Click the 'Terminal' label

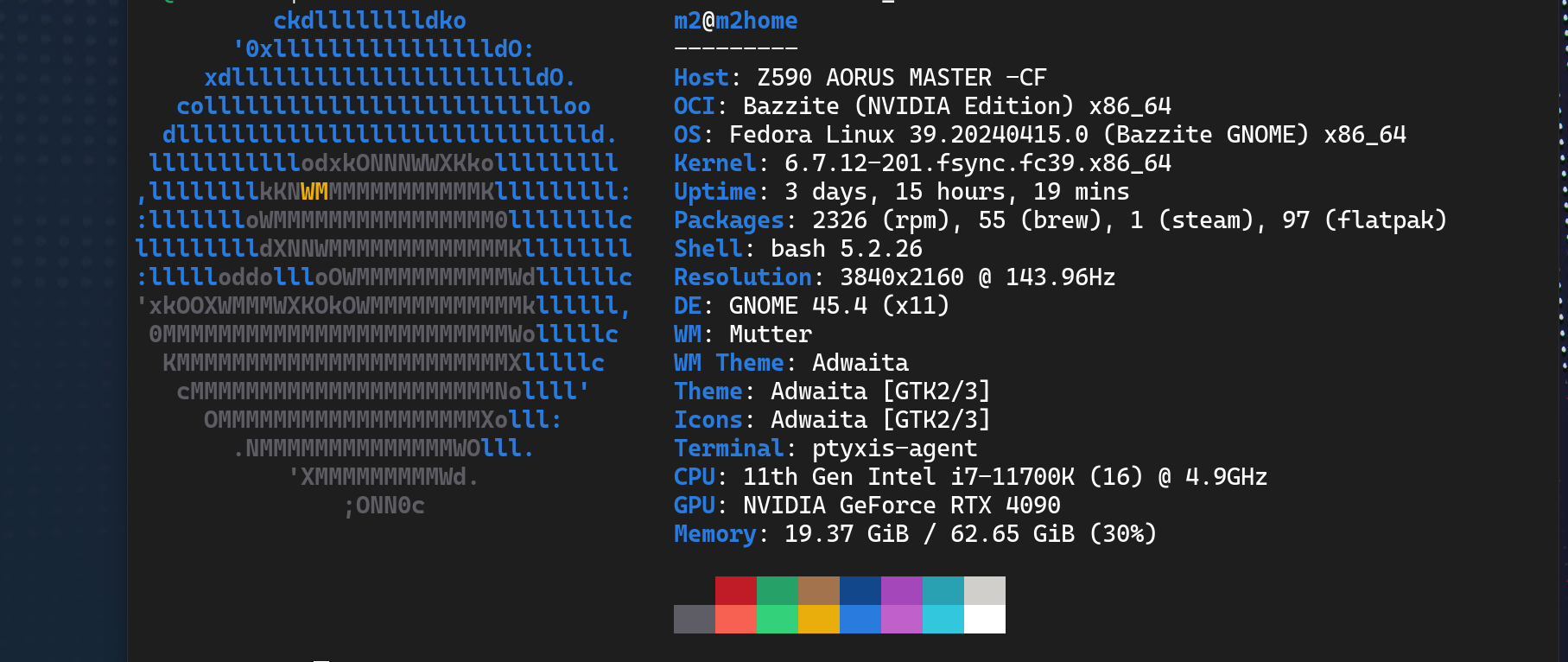pos(729,449)
